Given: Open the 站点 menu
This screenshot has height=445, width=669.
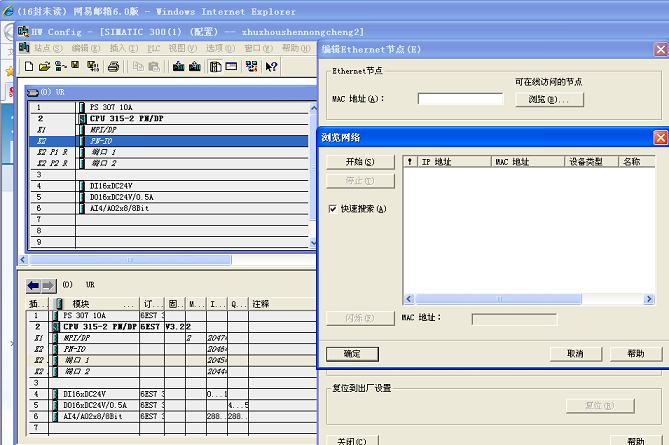Looking at the screenshot, I should [x=48, y=48].
